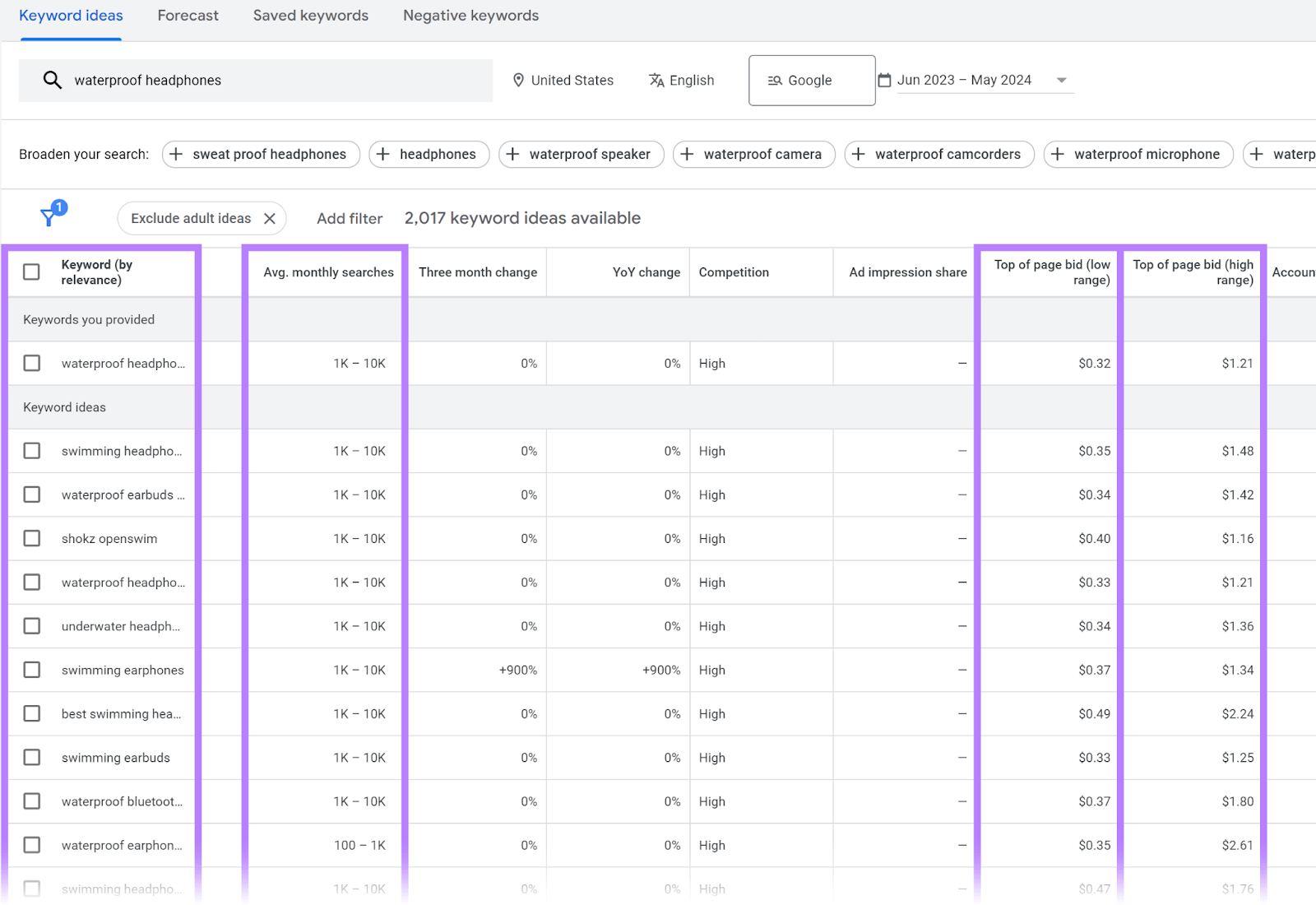Toggle the select-all keywords checkbox
This screenshot has width=1316, height=905.
(31, 272)
